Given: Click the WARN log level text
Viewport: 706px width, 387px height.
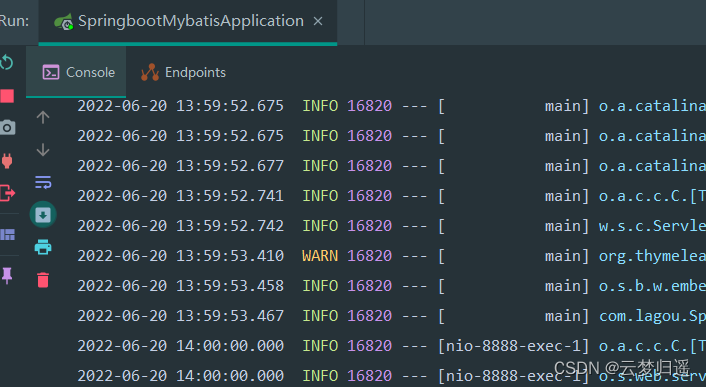Looking at the screenshot, I should [x=320, y=256].
